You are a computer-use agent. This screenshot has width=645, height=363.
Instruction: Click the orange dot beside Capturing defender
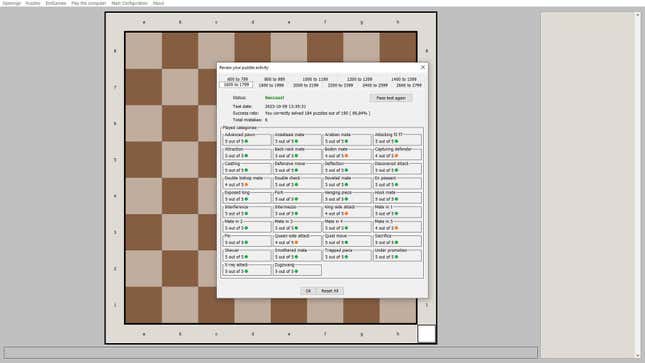click(x=397, y=156)
